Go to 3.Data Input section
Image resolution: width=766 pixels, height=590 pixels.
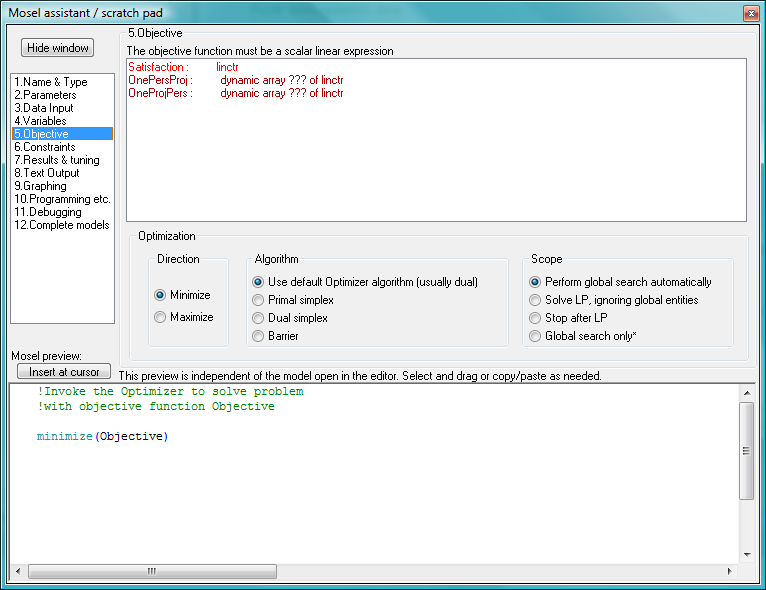pyautogui.click(x=43, y=108)
